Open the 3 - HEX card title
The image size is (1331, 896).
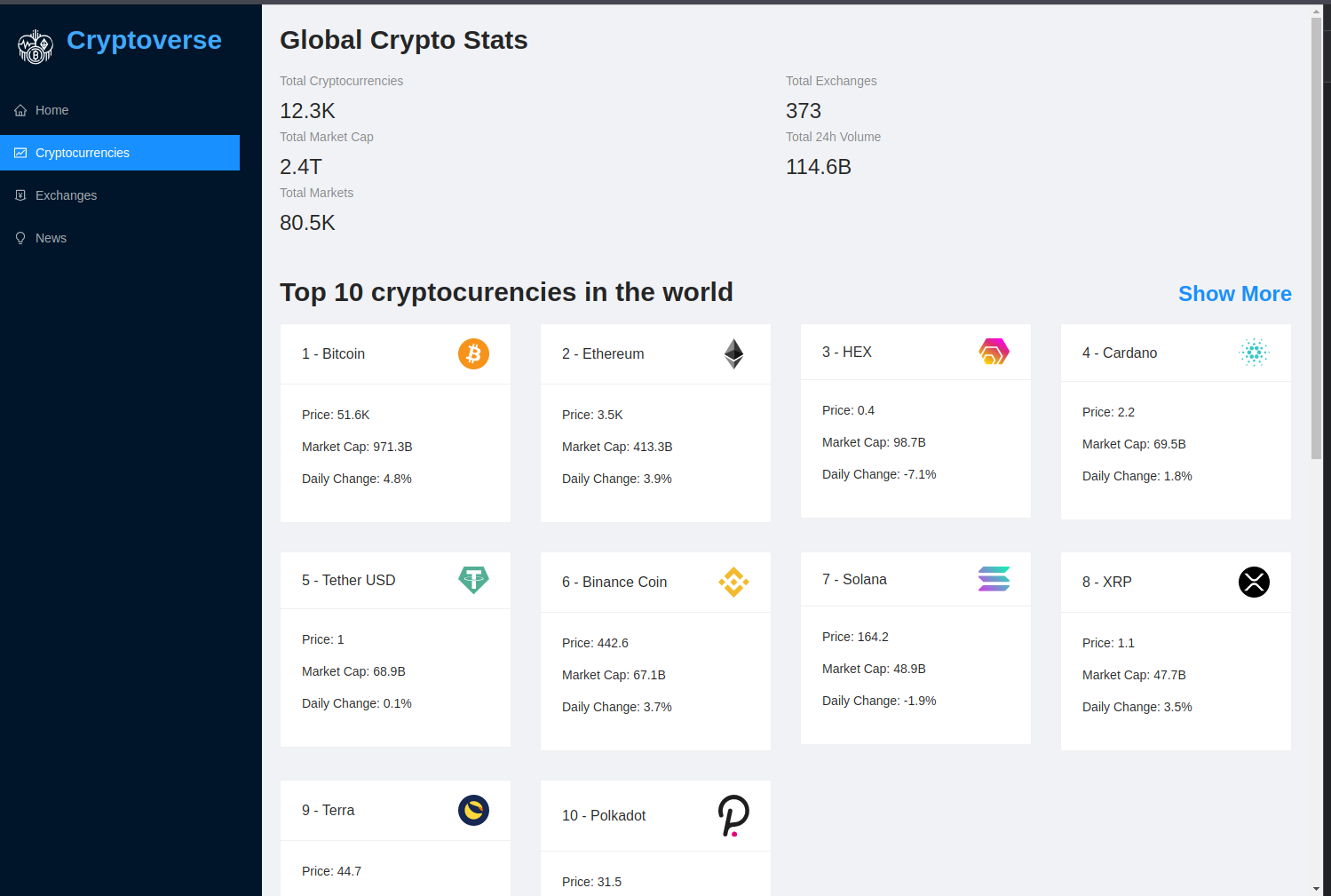tap(847, 352)
